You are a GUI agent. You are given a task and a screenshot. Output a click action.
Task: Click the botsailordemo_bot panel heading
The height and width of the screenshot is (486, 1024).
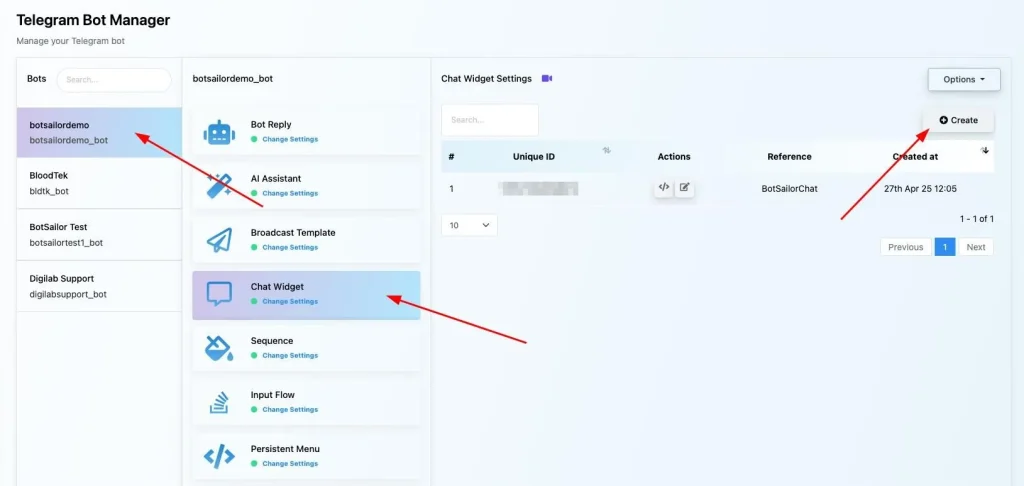point(232,78)
